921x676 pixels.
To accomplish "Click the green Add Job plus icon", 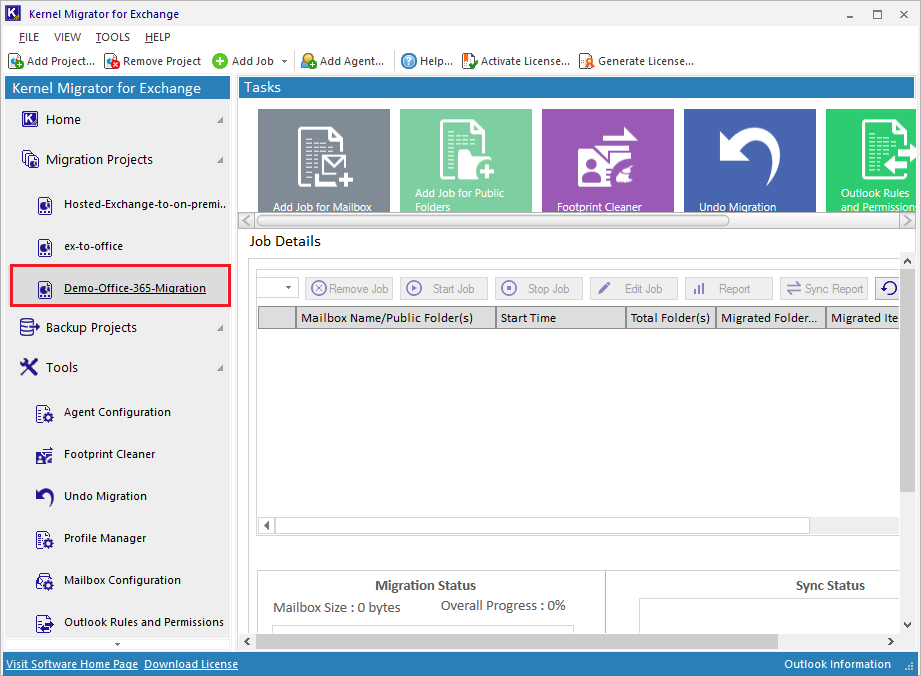I will [220, 61].
